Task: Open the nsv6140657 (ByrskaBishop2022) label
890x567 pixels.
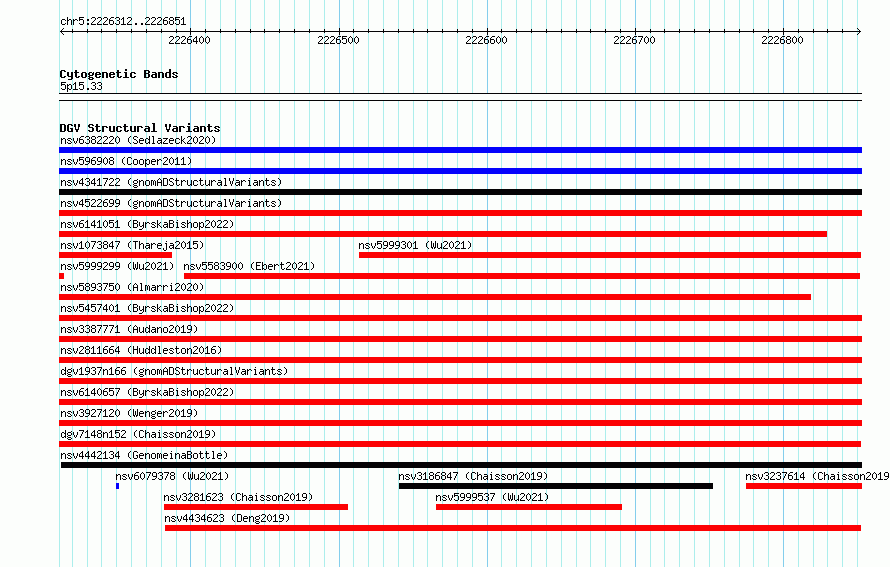Action: pyautogui.click(x=147, y=392)
